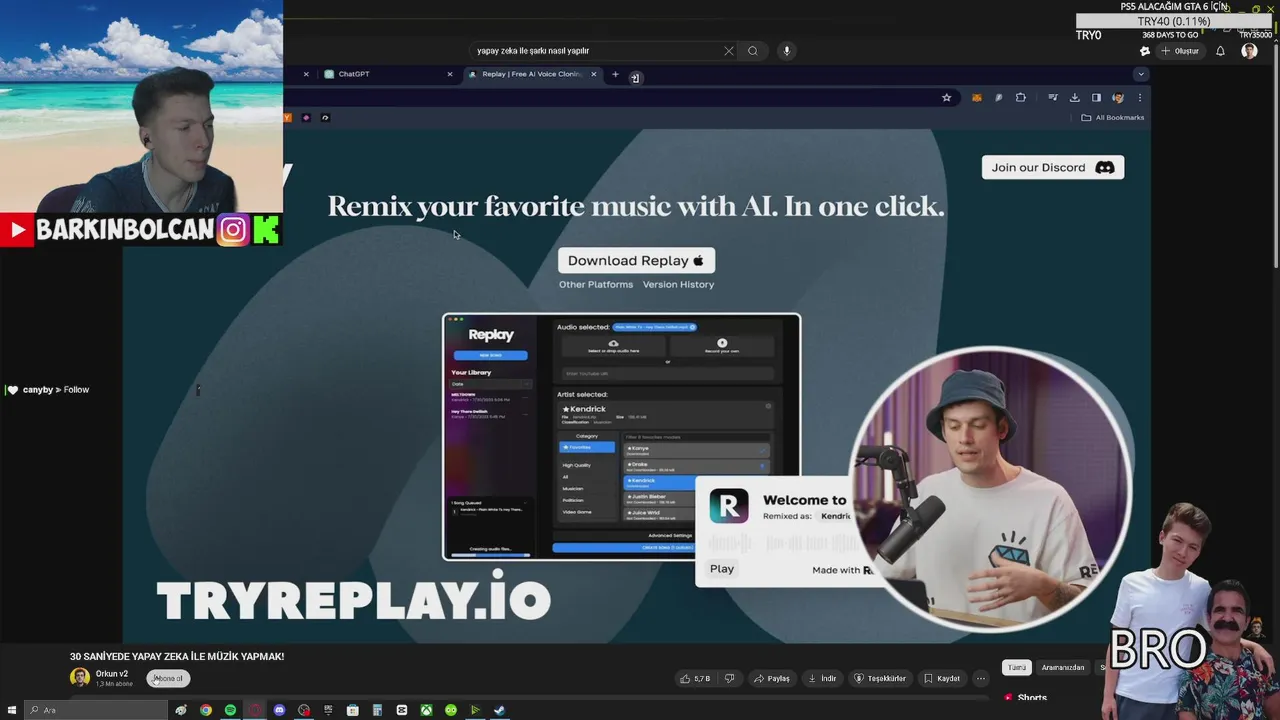Click Join our Discord button
The image size is (1280, 720).
pos(1053,167)
